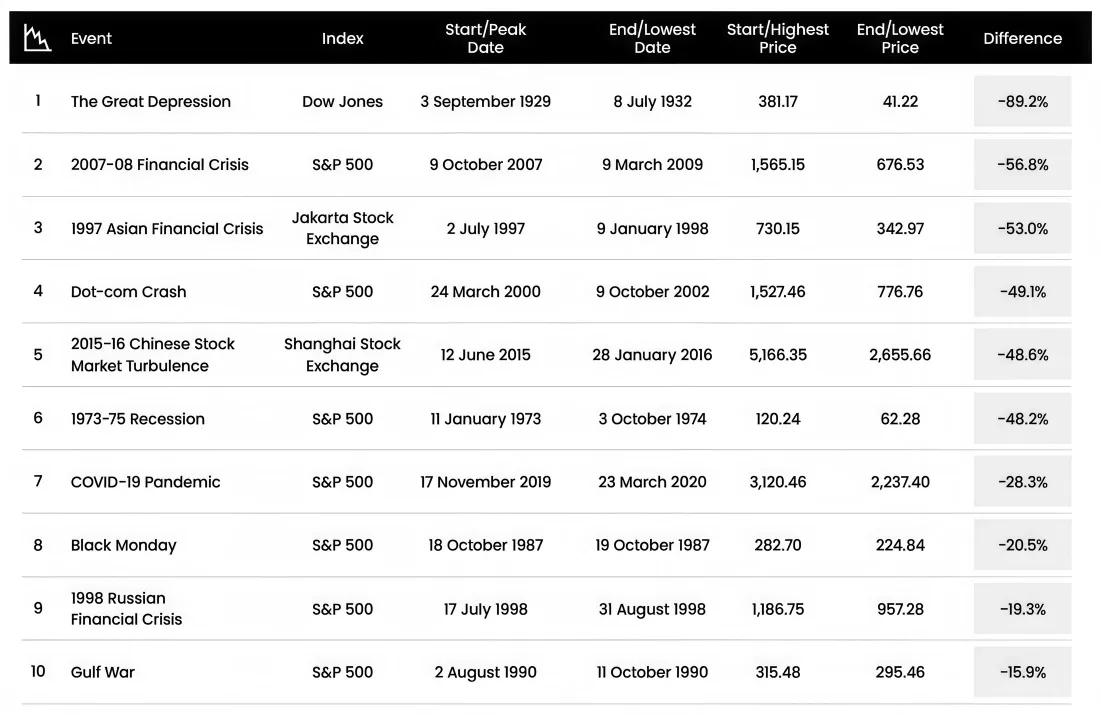Click the -49.1% difference cell
1101x715 pixels.
pyautogui.click(x=1022, y=292)
